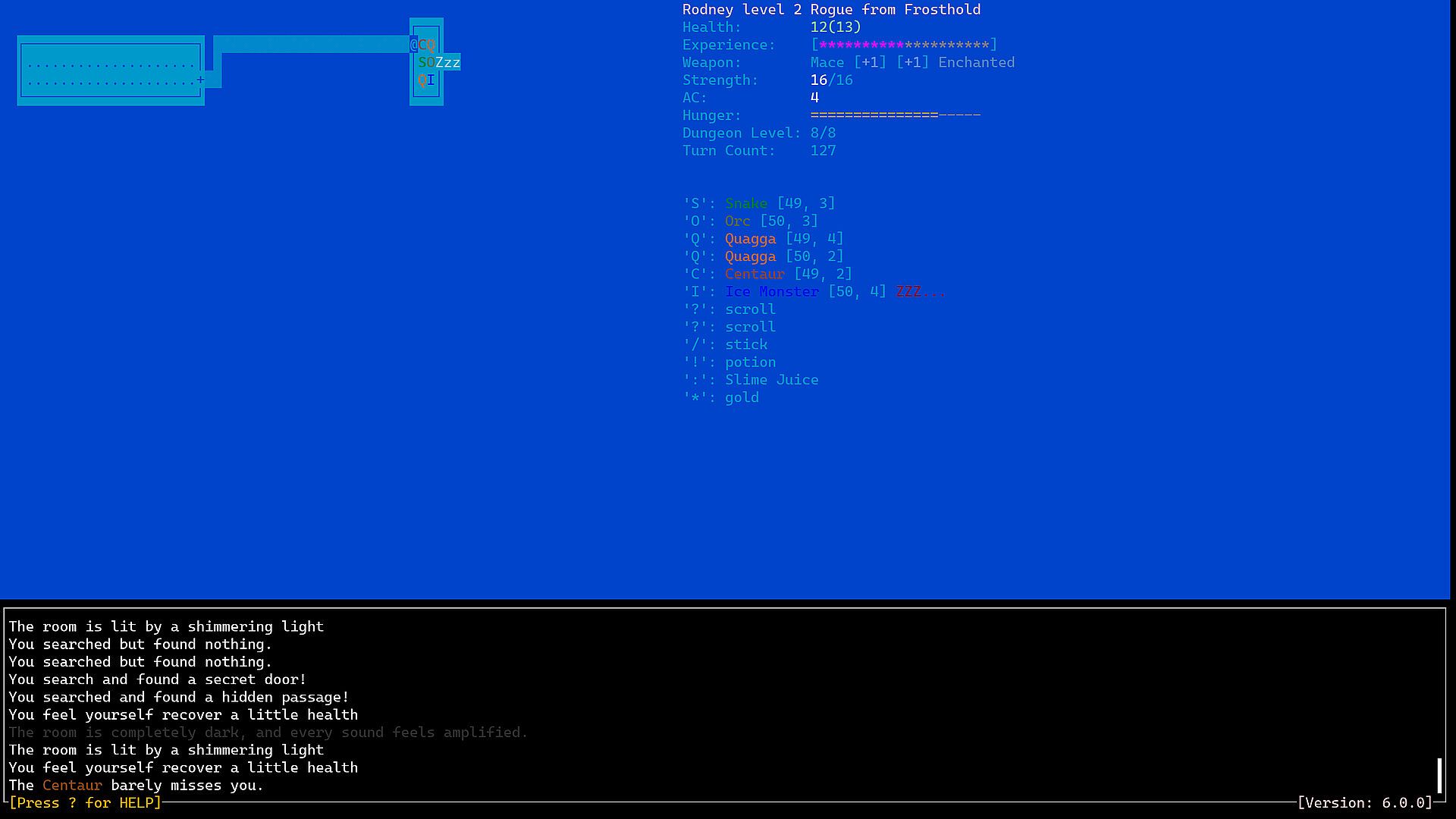Click the Centaur legend entry
Screen dimensions: 1456x819
point(755,274)
